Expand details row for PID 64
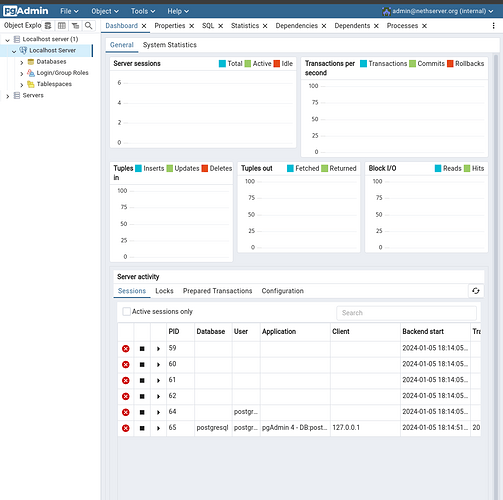Screen dimensions: 503x500 pos(158,412)
